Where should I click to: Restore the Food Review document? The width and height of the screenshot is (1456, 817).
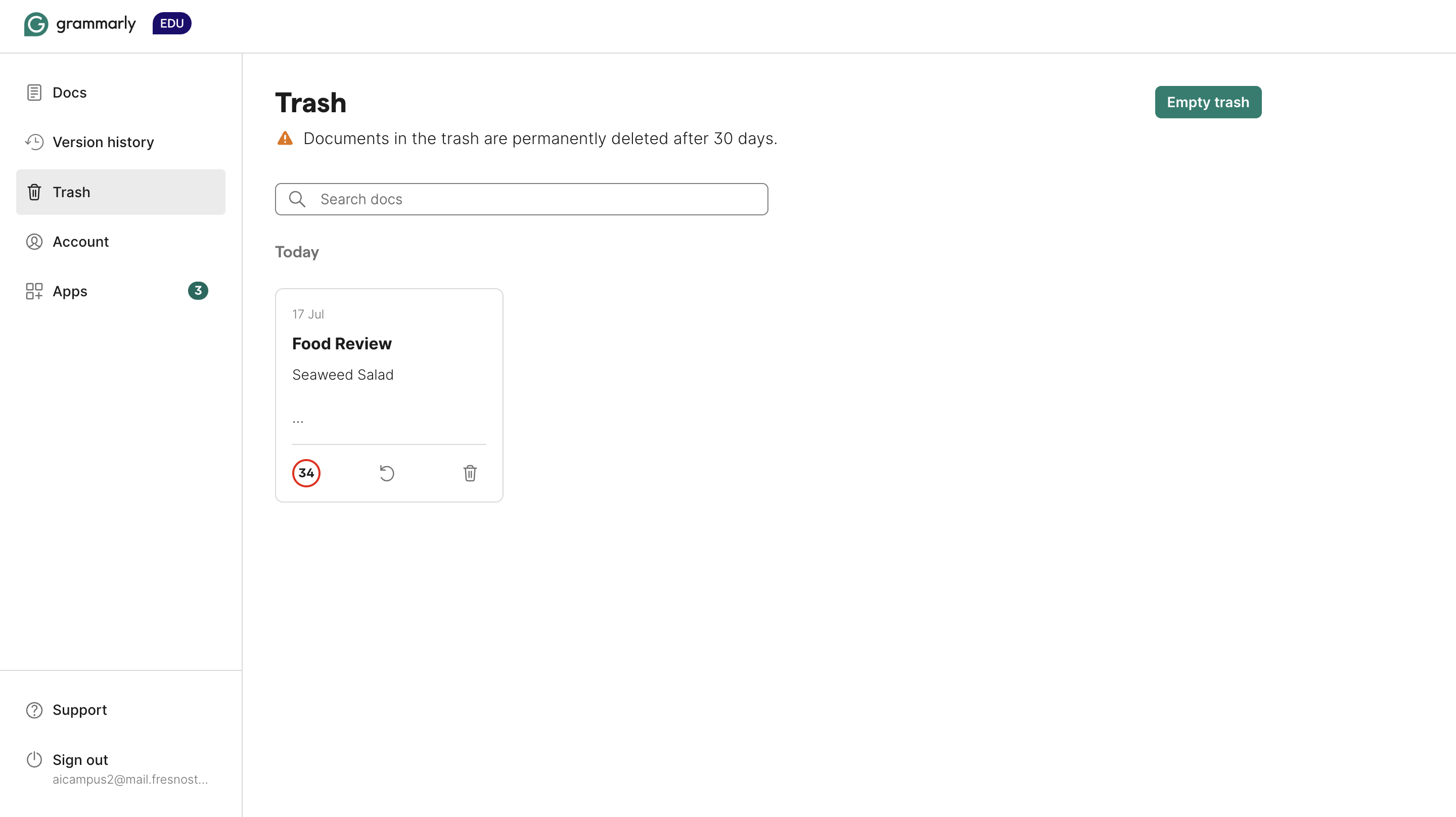tap(387, 473)
